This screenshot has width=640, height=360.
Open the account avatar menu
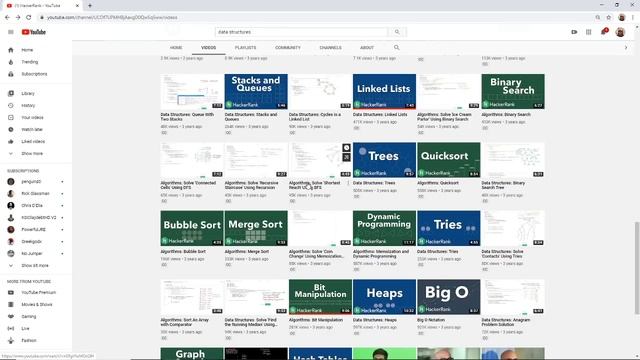(620, 32)
